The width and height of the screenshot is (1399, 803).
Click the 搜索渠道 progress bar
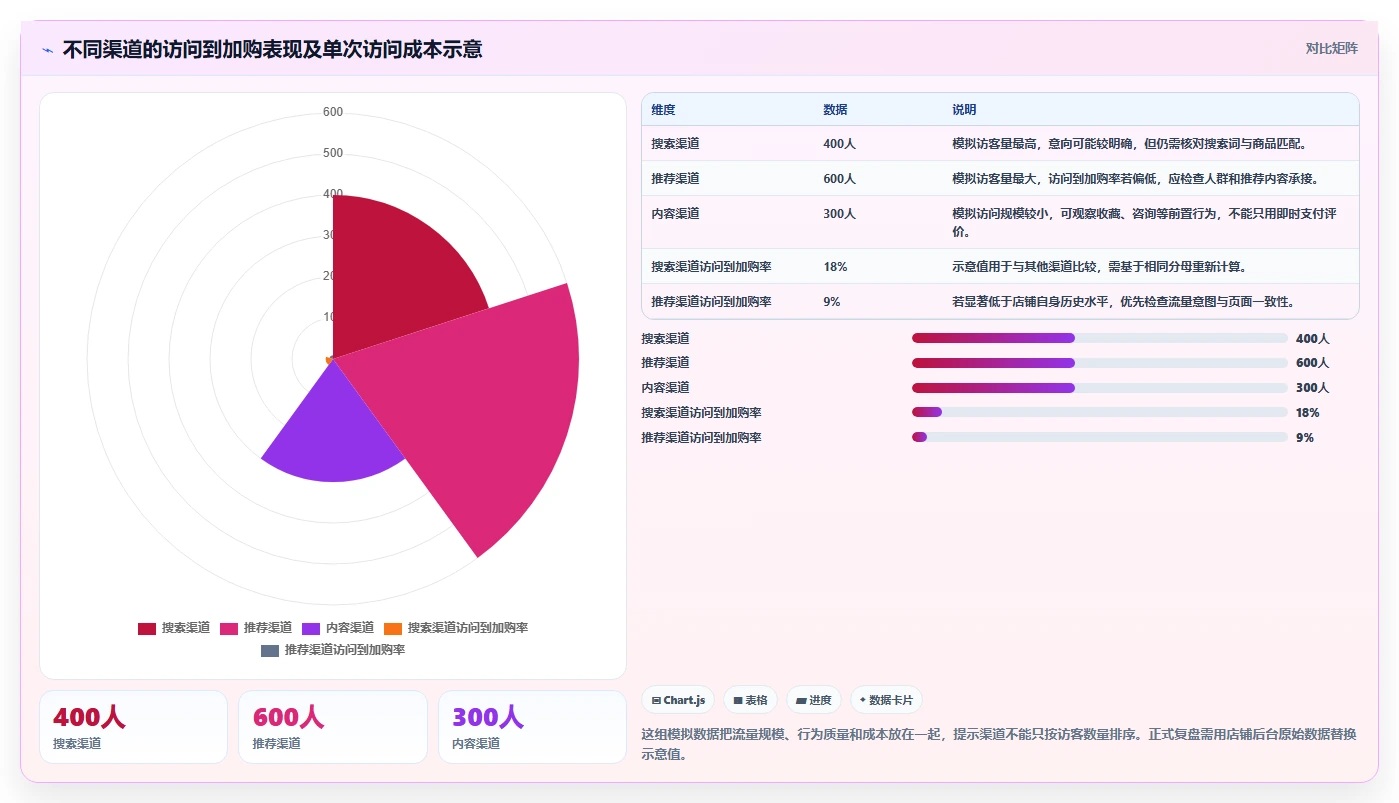coord(1100,338)
